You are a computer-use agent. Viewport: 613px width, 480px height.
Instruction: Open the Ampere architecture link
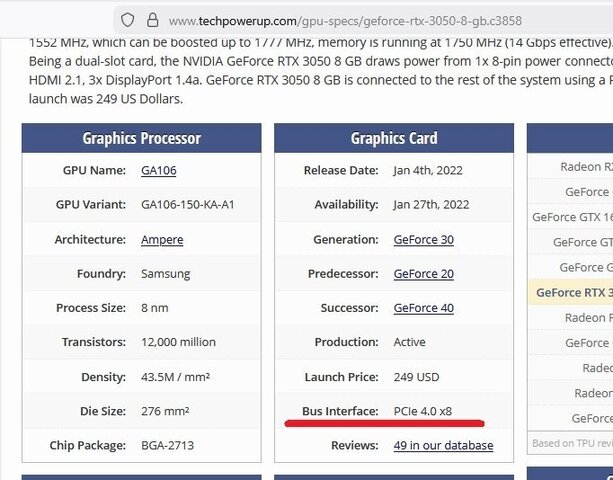point(162,240)
